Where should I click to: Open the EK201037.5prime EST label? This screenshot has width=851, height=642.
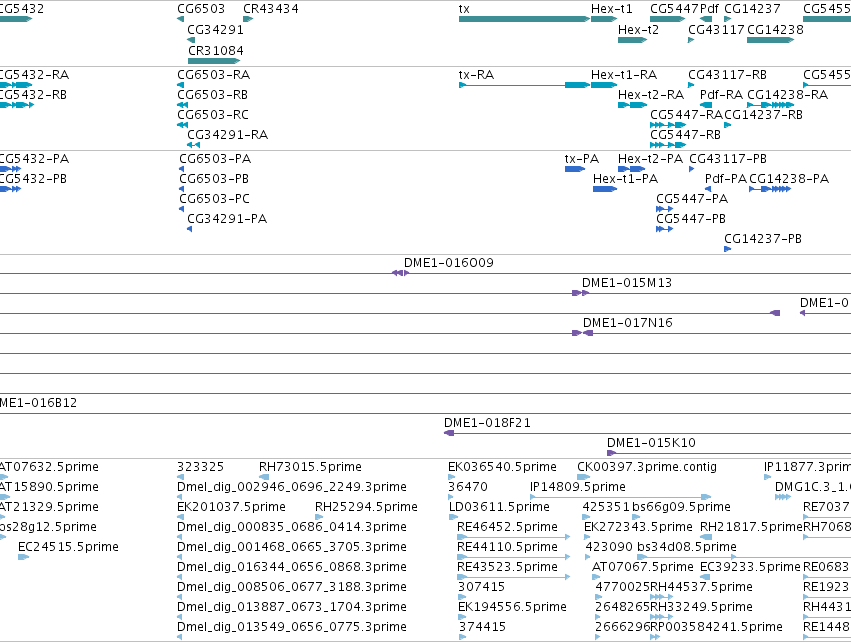[x=231, y=507]
